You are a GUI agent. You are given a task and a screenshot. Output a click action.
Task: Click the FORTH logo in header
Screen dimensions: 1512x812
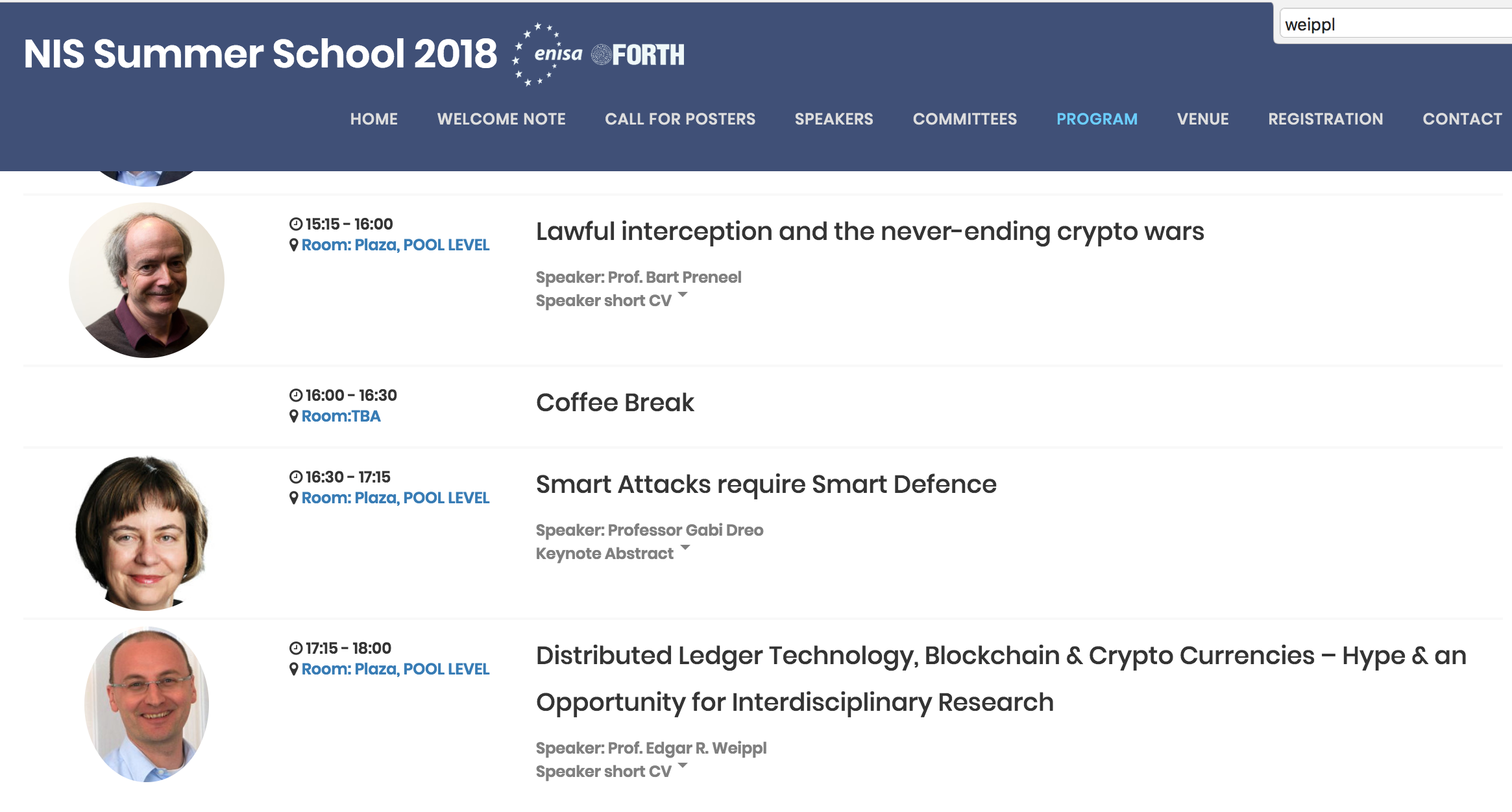click(638, 55)
